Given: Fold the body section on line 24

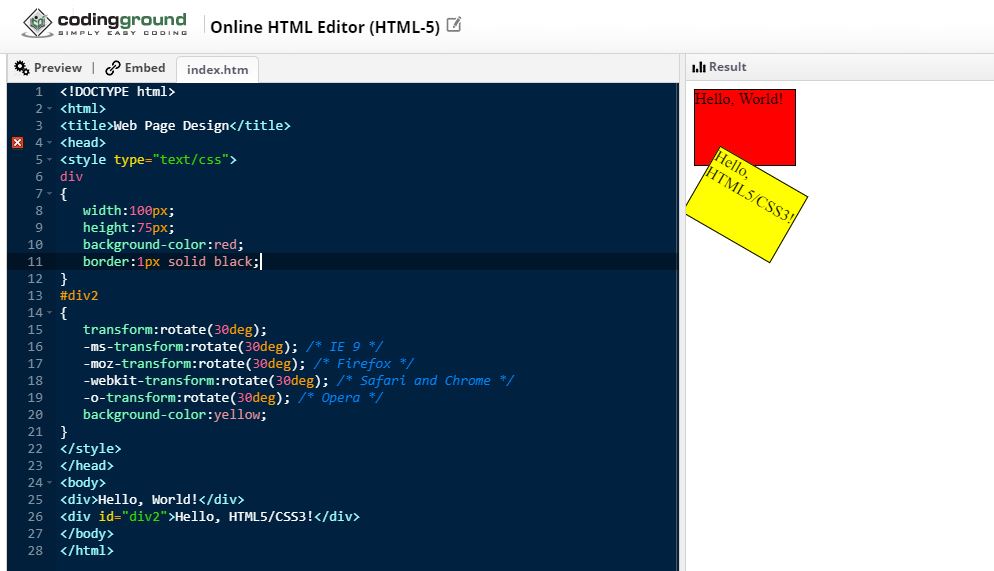Looking at the screenshot, I should (49, 483).
